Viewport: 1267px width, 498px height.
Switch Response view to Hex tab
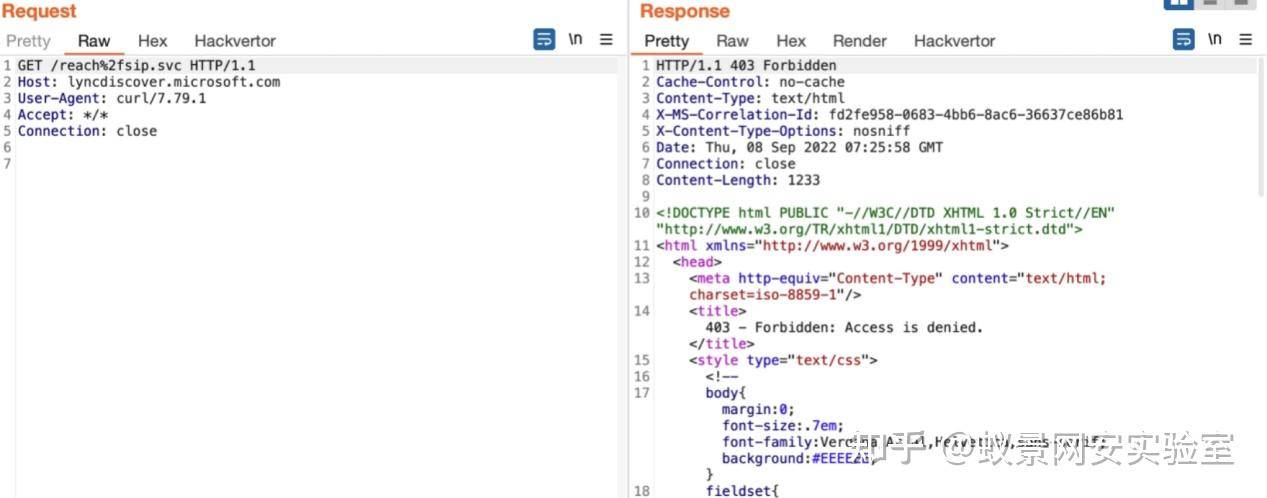pyautogui.click(x=791, y=41)
